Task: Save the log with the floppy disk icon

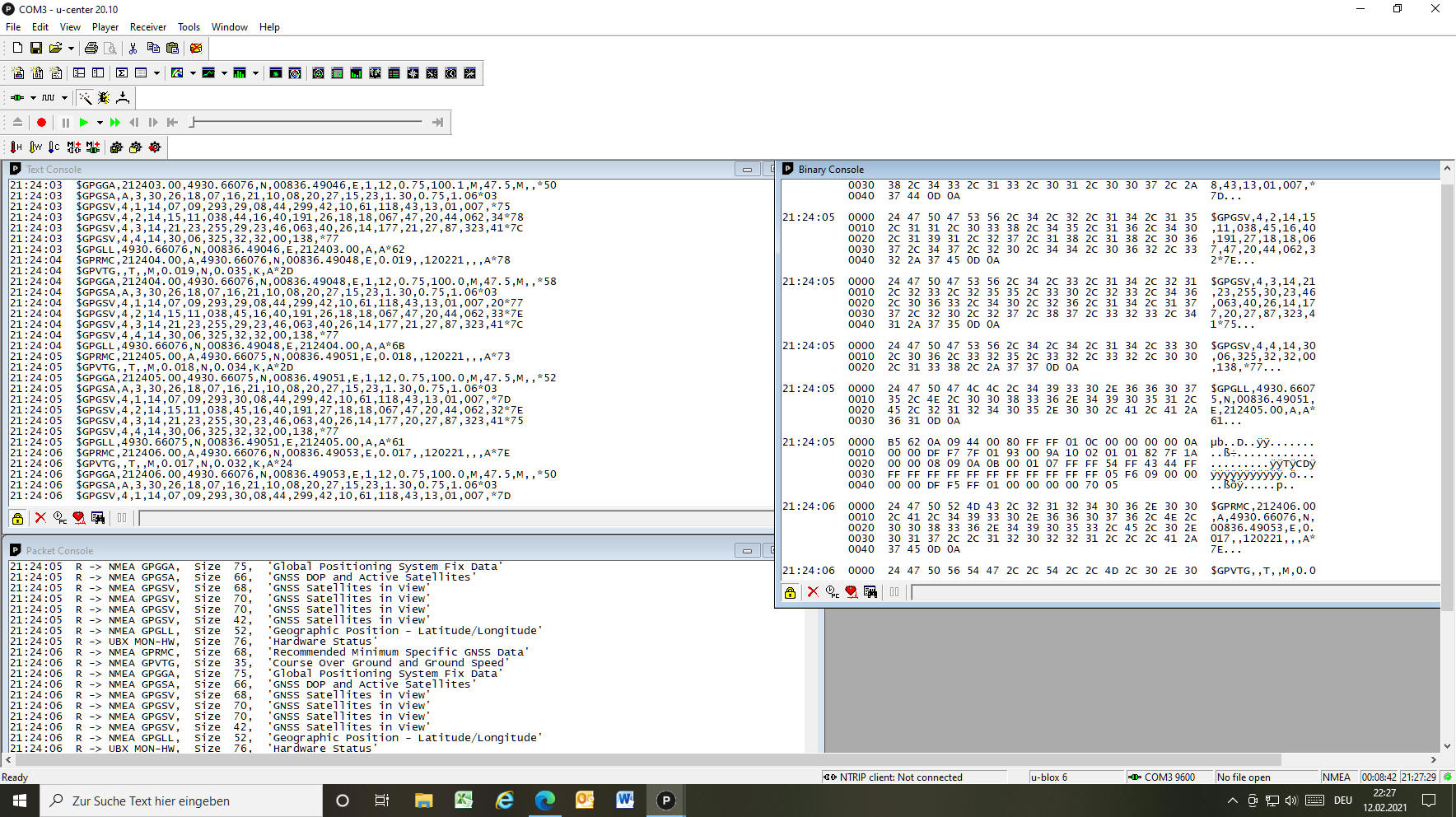Action: coord(36,48)
